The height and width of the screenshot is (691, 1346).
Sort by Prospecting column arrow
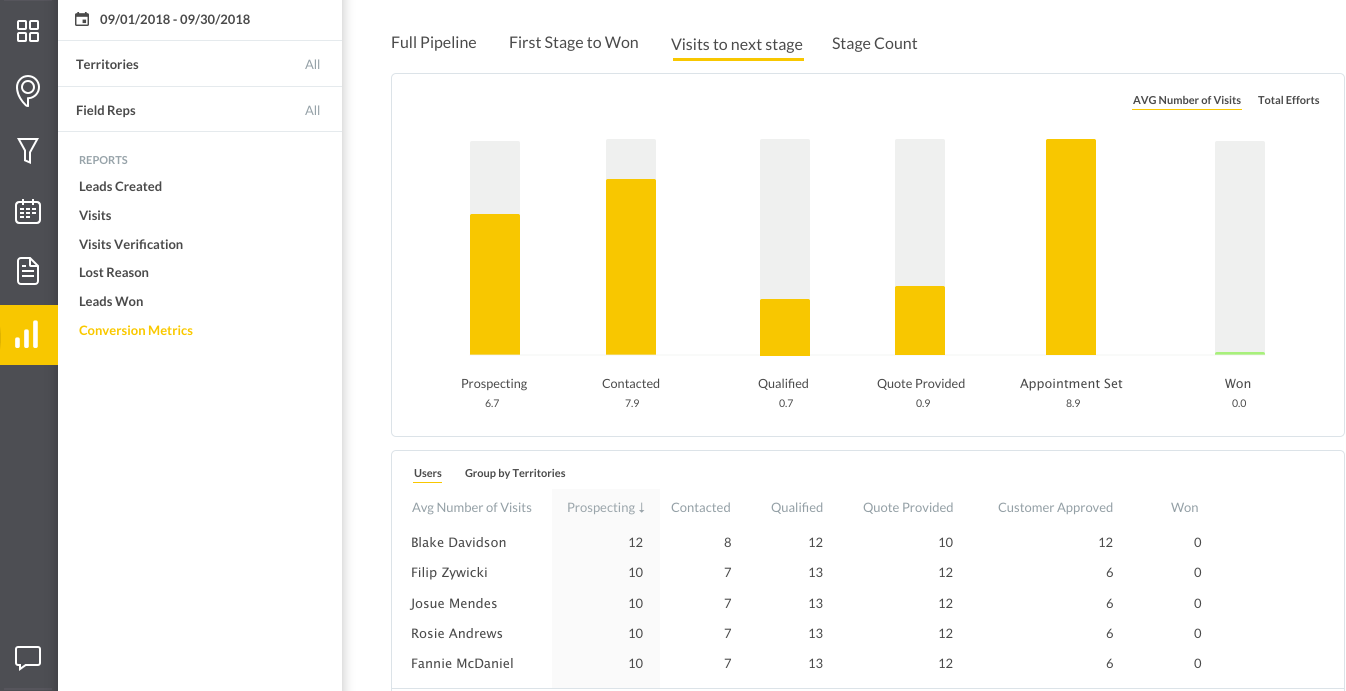click(x=641, y=508)
